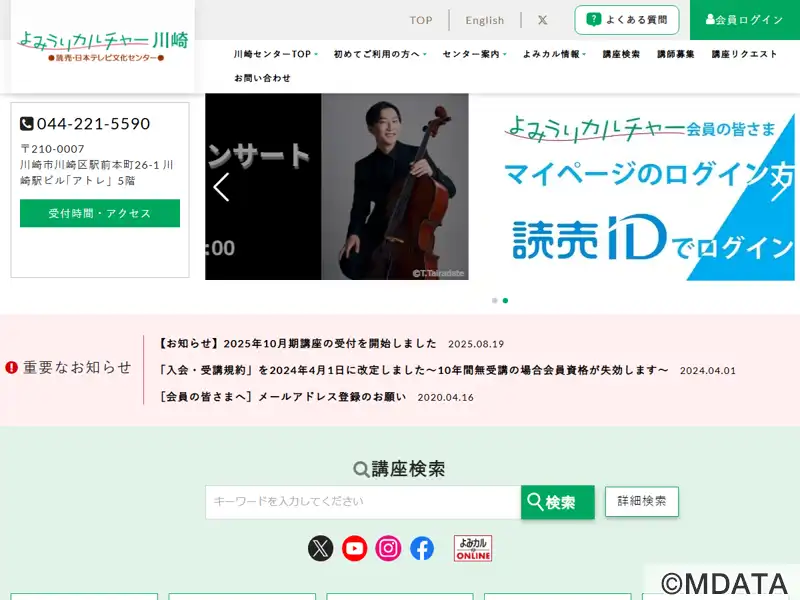The width and height of the screenshot is (800, 600).
Task: Open notice 2025年10月期講座の受付を開始しました
Action: coord(298,343)
